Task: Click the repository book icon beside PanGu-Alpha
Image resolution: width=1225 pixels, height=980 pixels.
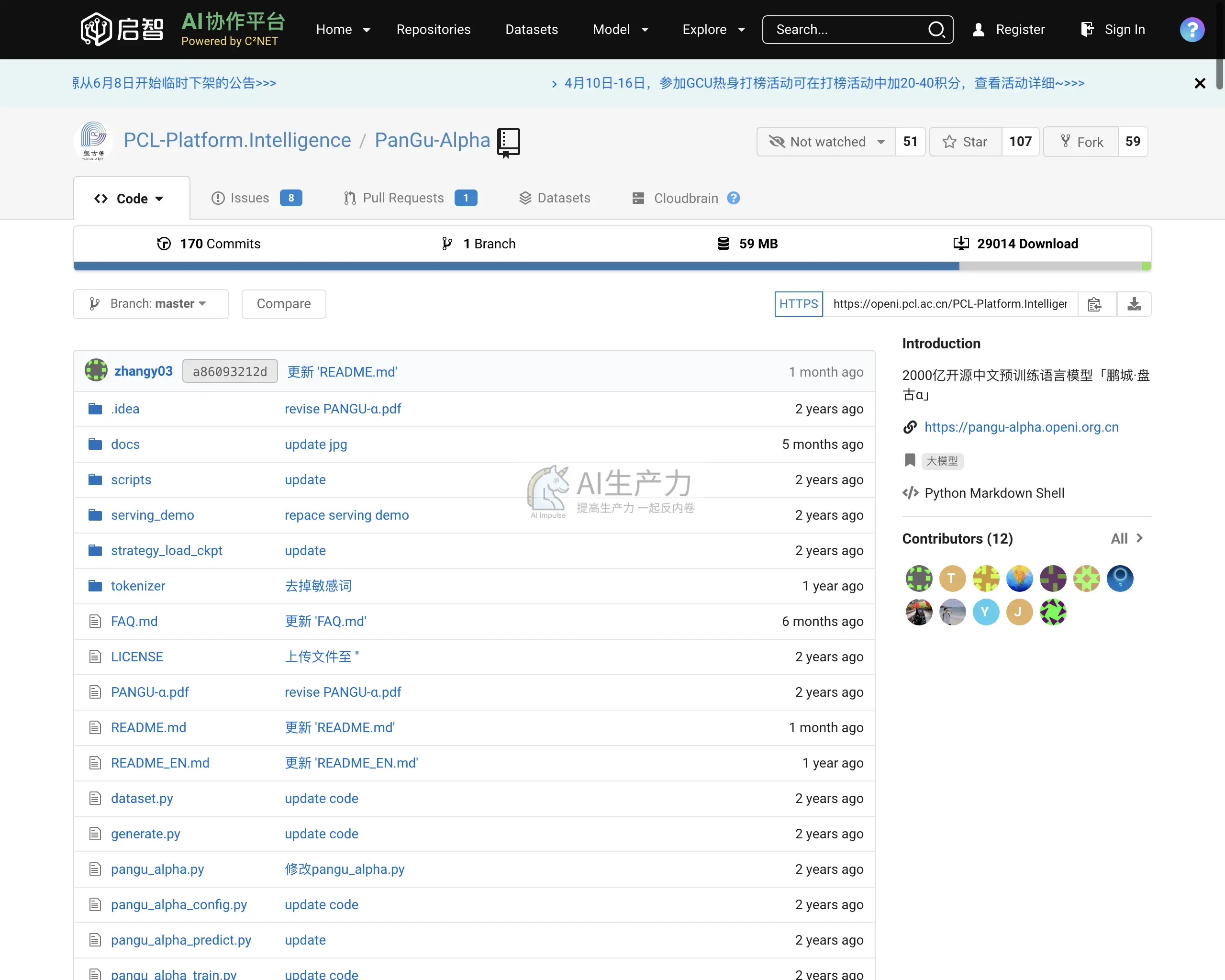Action: (x=509, y=142)
